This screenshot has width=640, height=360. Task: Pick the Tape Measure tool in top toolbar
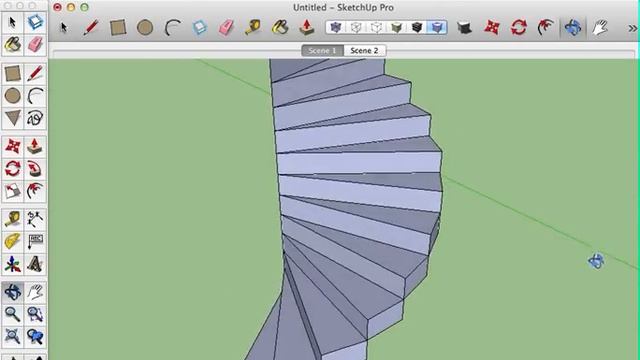pyautogui.click(x=253, y=27)
